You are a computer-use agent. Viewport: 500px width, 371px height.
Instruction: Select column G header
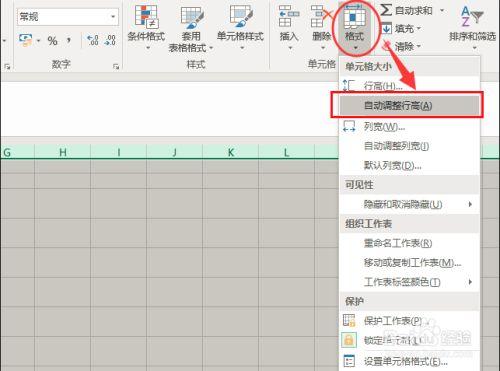pyautogui.click(x=17, y=152)
